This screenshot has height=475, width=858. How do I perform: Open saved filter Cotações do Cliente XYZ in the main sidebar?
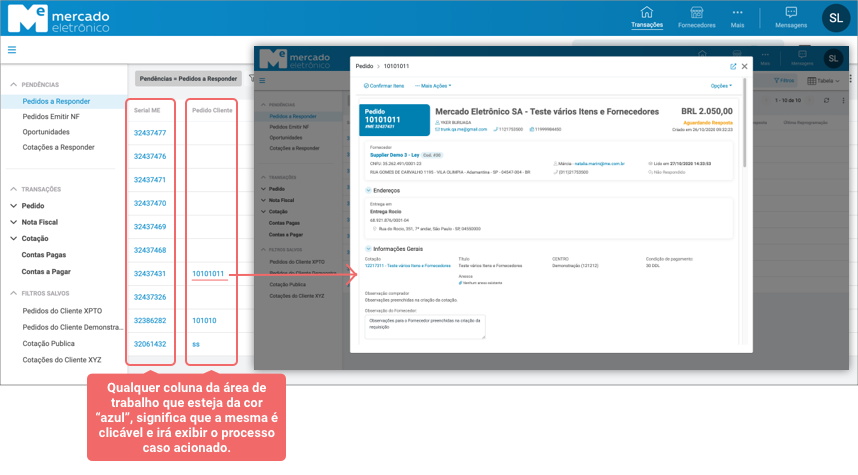pyautogui.click(x=62, y=360)
